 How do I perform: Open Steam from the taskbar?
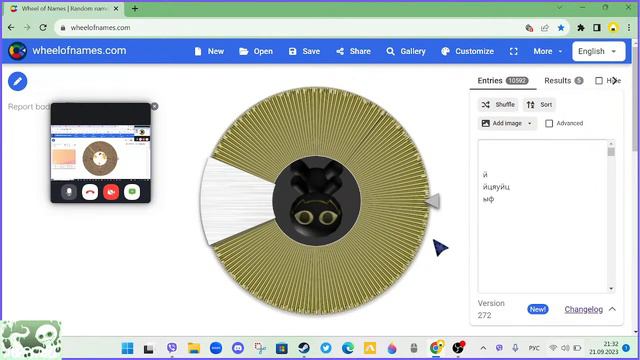(304, 348)
